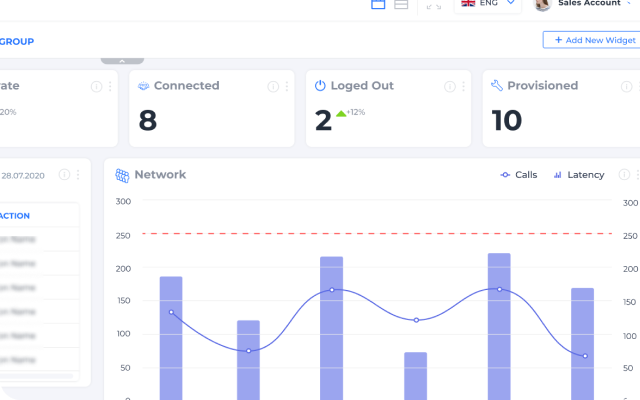Click the Provisioned wrench icon
This screenshot has height=400, width=640.
click(x=496, y=85)
